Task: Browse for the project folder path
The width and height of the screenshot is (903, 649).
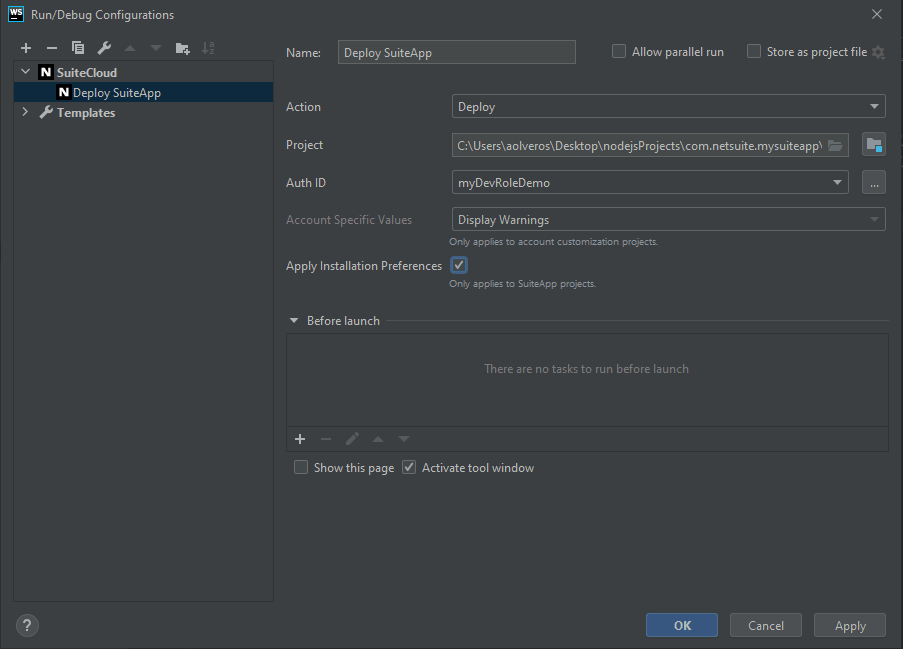Action: (835, 146)
